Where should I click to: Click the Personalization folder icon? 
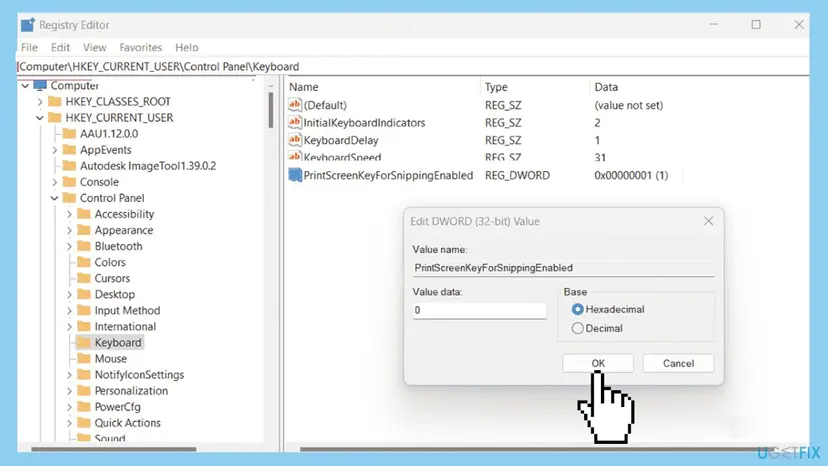point(84,390)
